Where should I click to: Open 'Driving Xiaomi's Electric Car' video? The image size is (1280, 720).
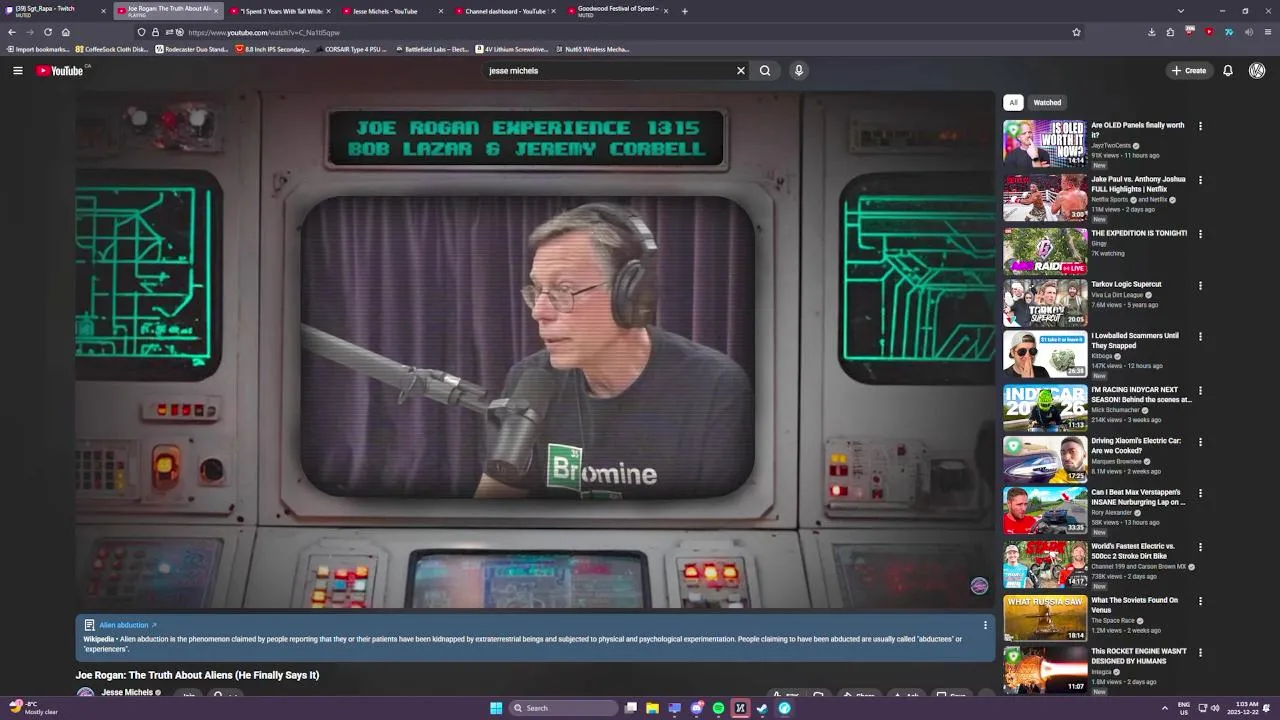click(x=1136, y=445)
